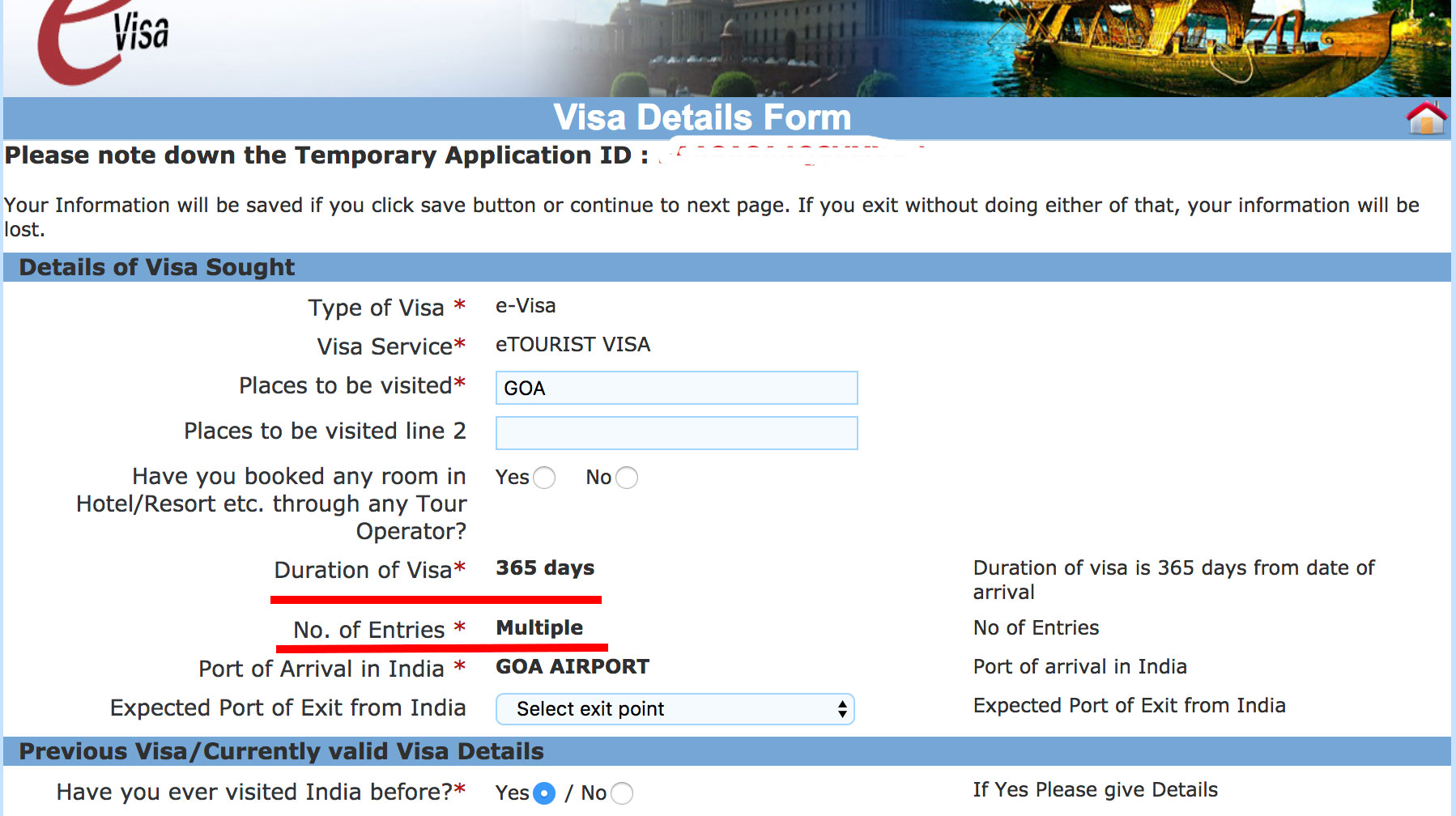
Task: Focus the Places to be visited field containing GOA
Action: tap(676, 388)
